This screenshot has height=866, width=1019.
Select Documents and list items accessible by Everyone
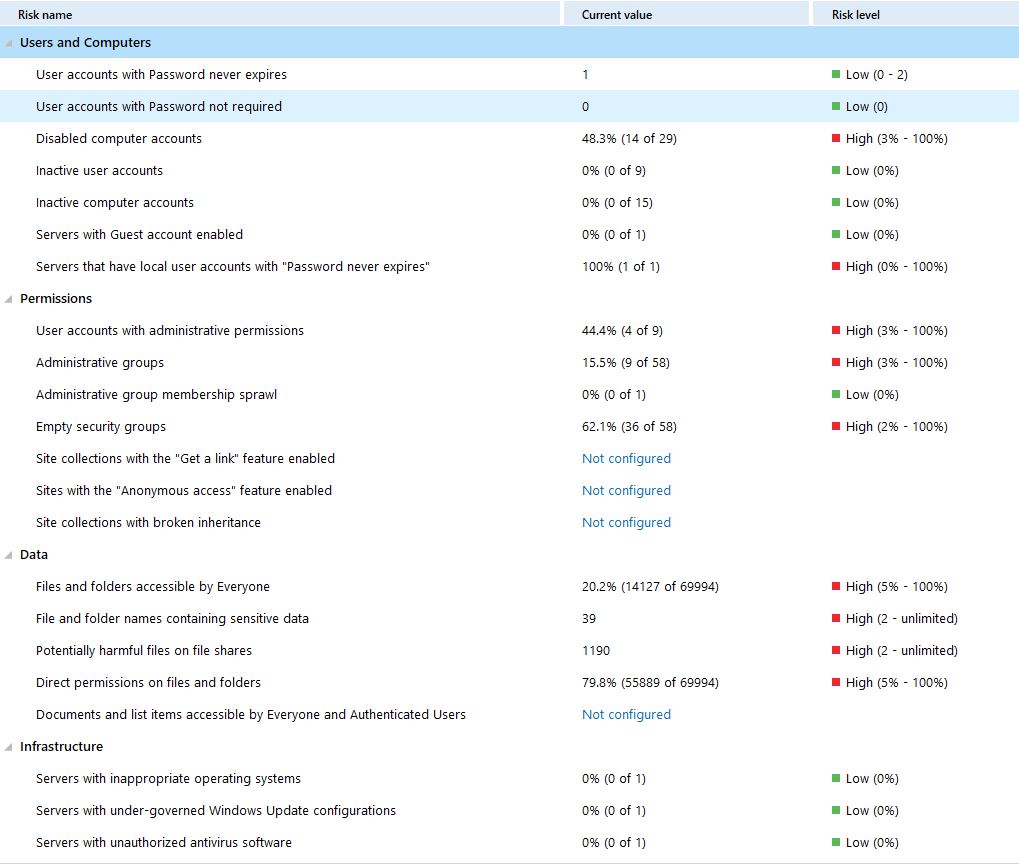[x=510, y=715]
